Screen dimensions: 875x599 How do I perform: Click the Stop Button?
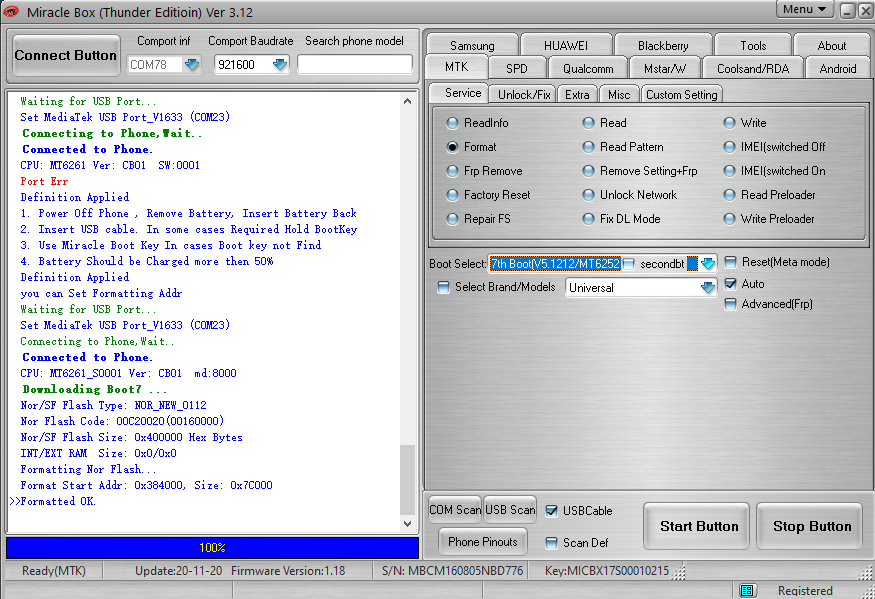pyautogui.click(x=812, y=526)
